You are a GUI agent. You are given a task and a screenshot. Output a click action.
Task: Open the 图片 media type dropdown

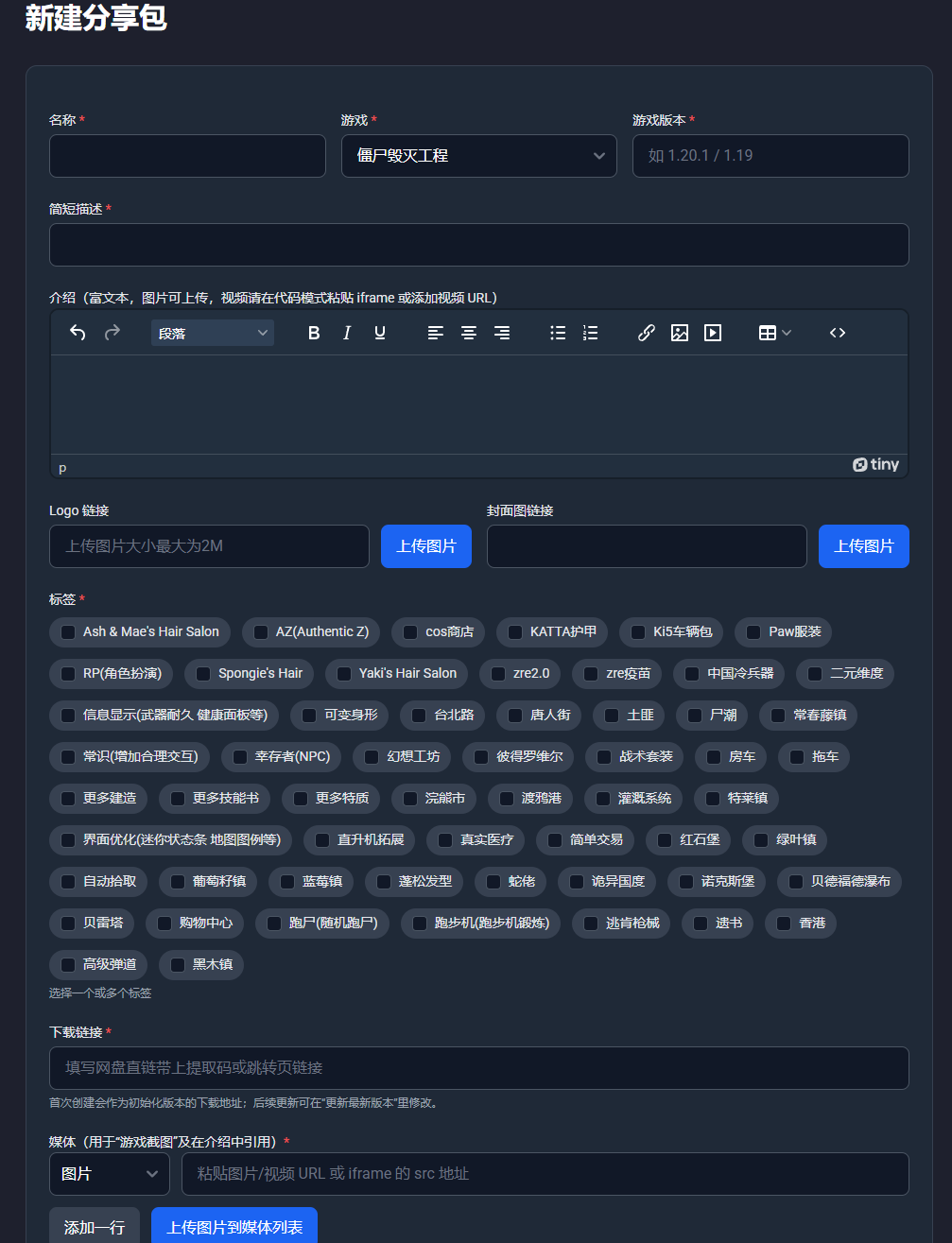pos(109,1174)
